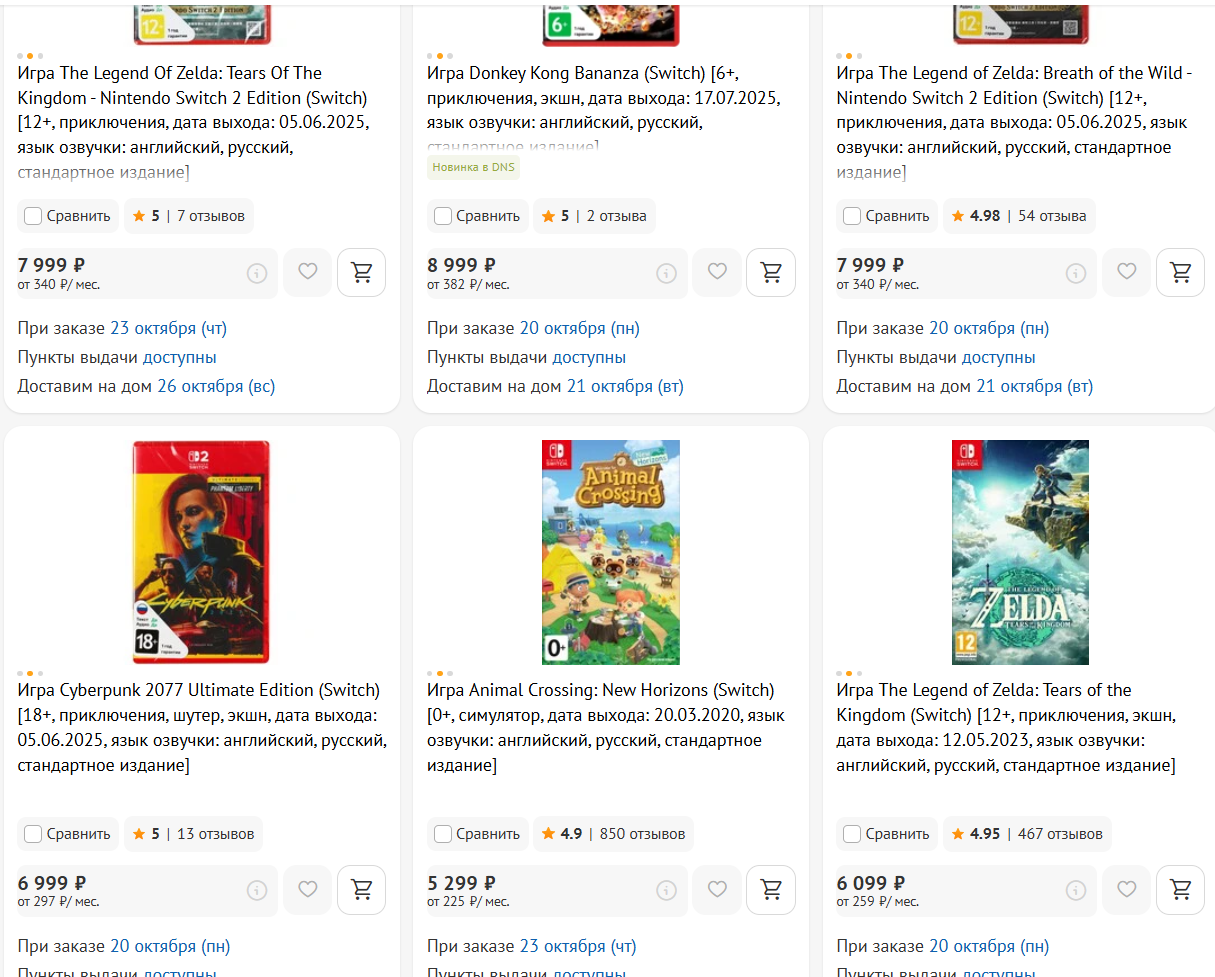The height and width of the screenshot is (977, 1215).
Task: Open 850 отзывов rating for Animal Crossing
Action: [613, 834]
